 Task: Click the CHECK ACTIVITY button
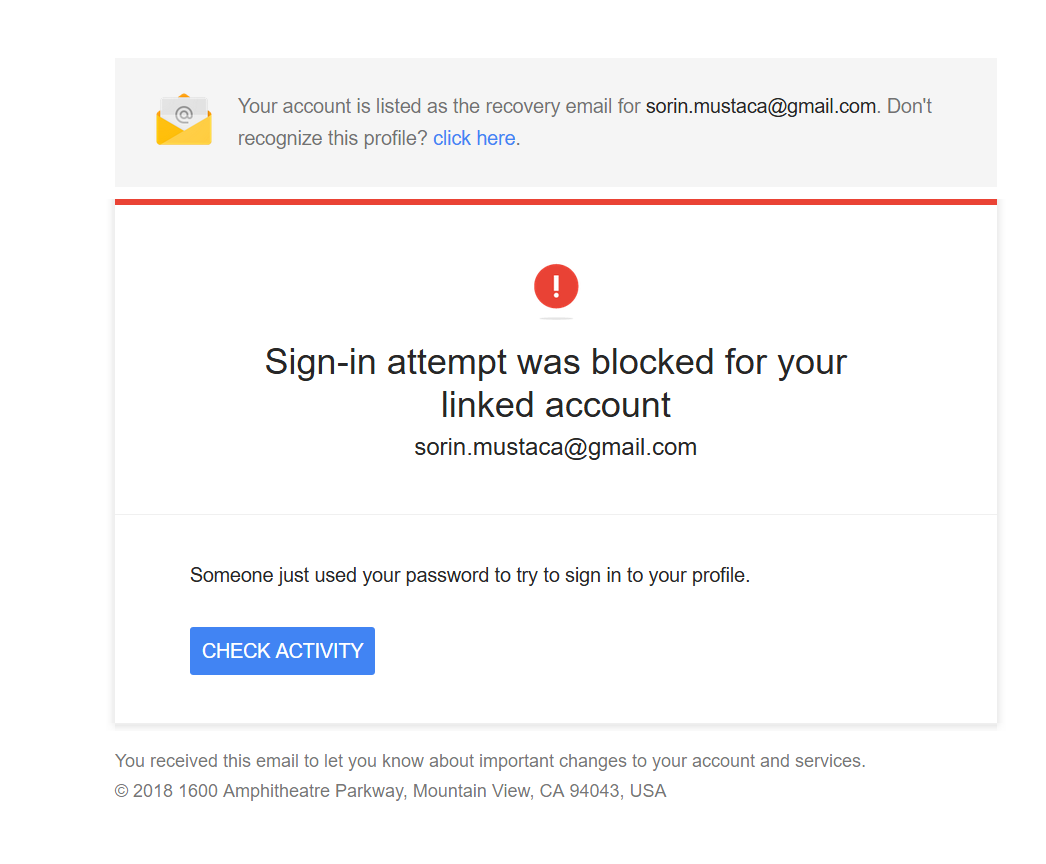pos(282,651)
